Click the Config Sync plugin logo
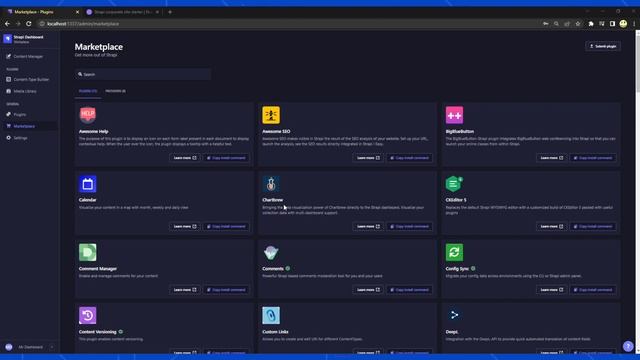This screenshot has height=360, width=640. [454, 252]
